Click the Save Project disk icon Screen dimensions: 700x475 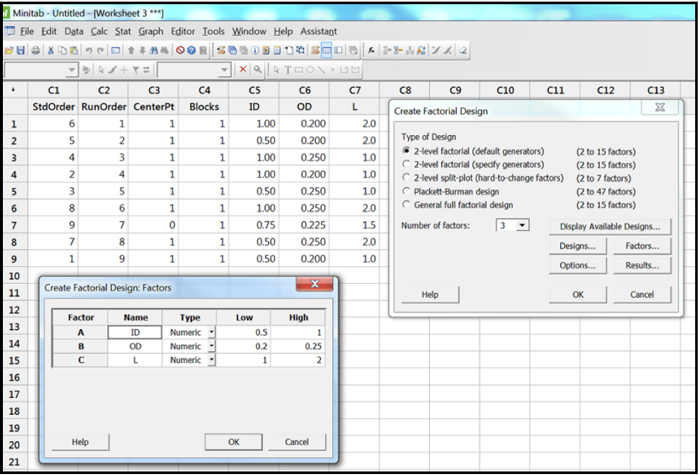20,50
